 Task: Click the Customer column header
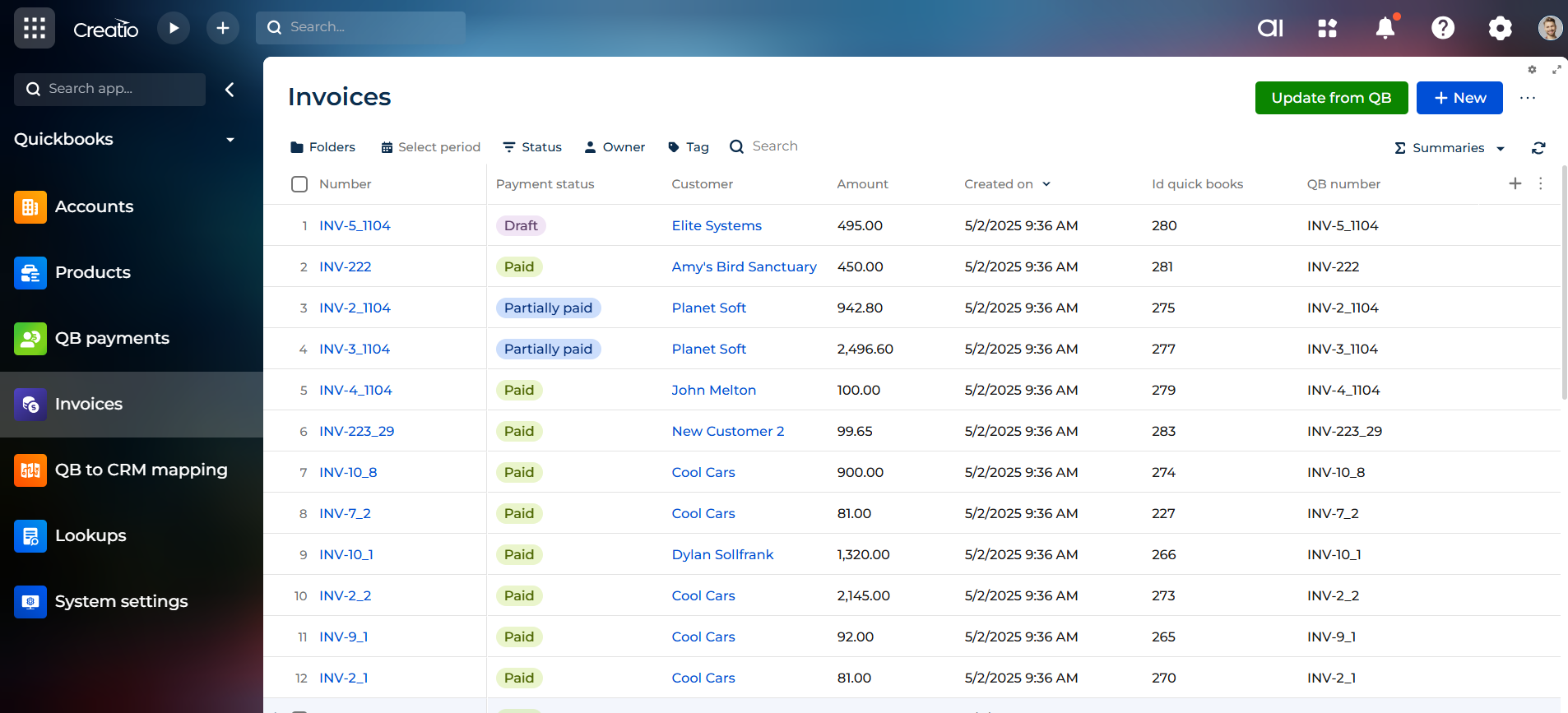click(702, 184)
